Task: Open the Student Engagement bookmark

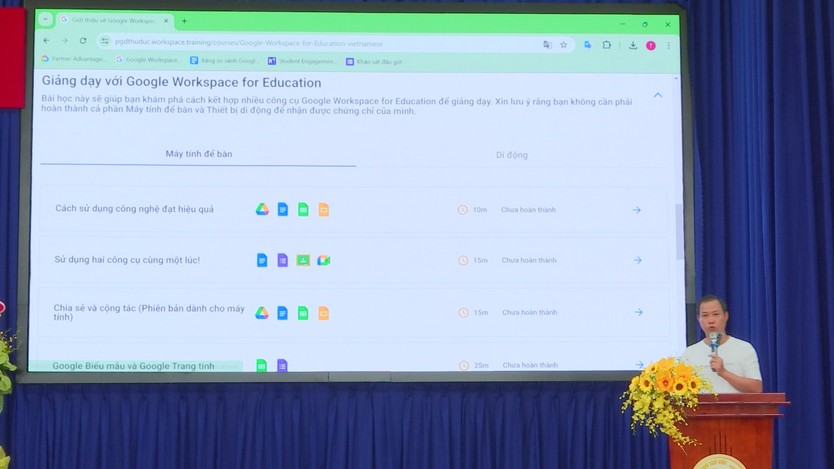Action: 302,61
